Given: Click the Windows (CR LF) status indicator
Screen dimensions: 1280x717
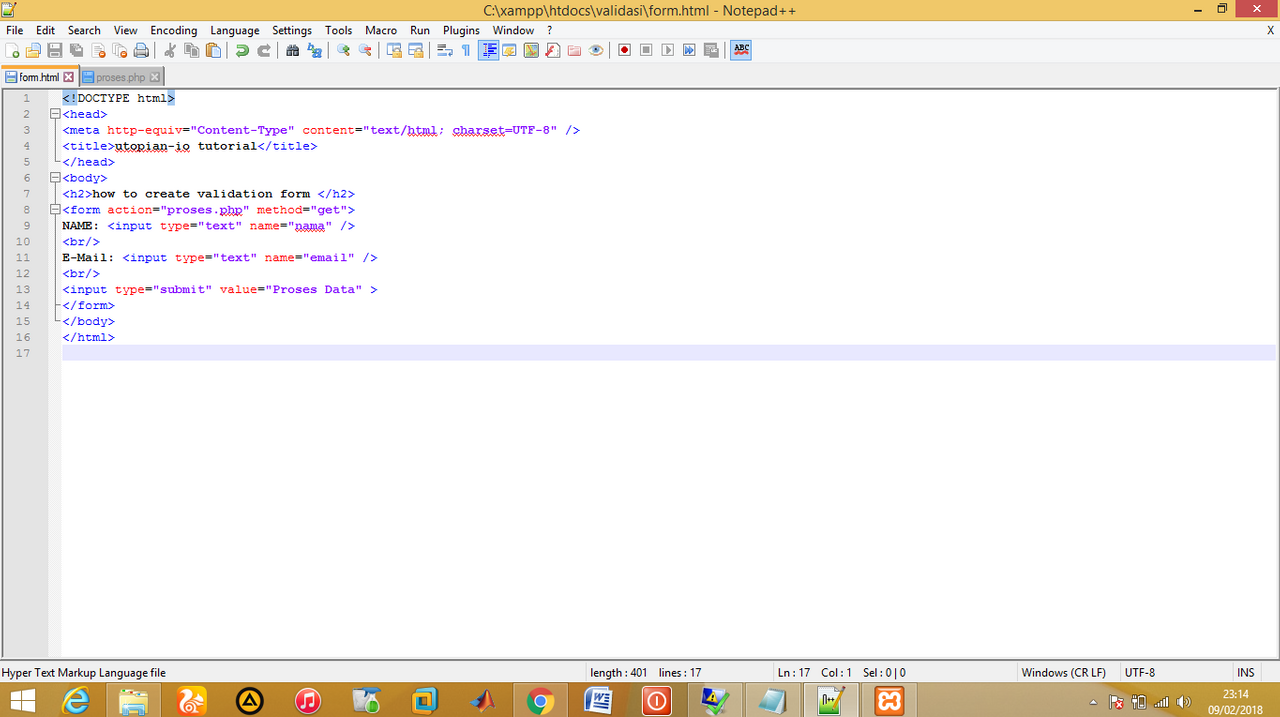Looking at the screenshot, I should [x=1063, y=672].
